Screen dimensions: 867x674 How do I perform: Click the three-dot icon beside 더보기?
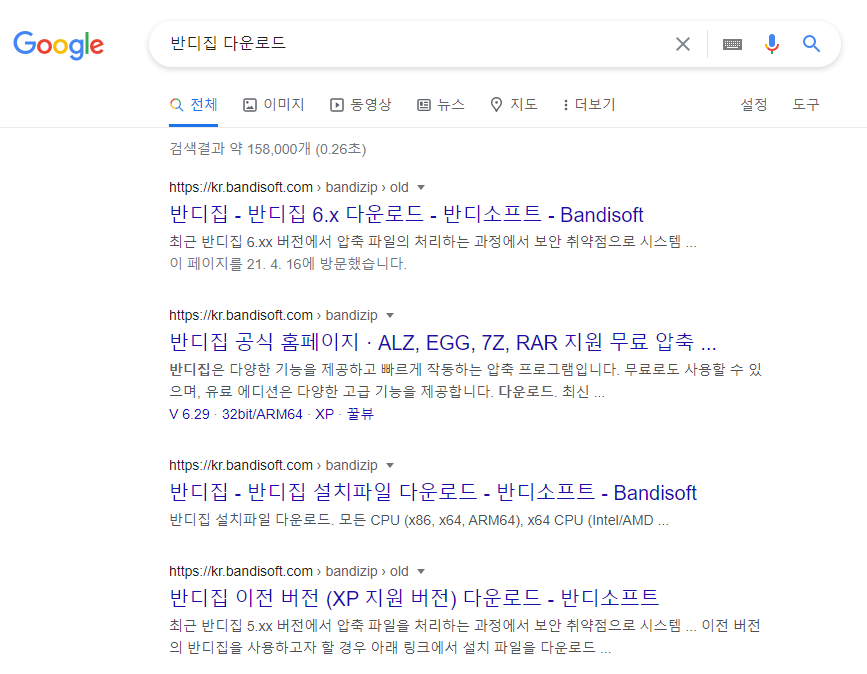(x=565, y=105)
